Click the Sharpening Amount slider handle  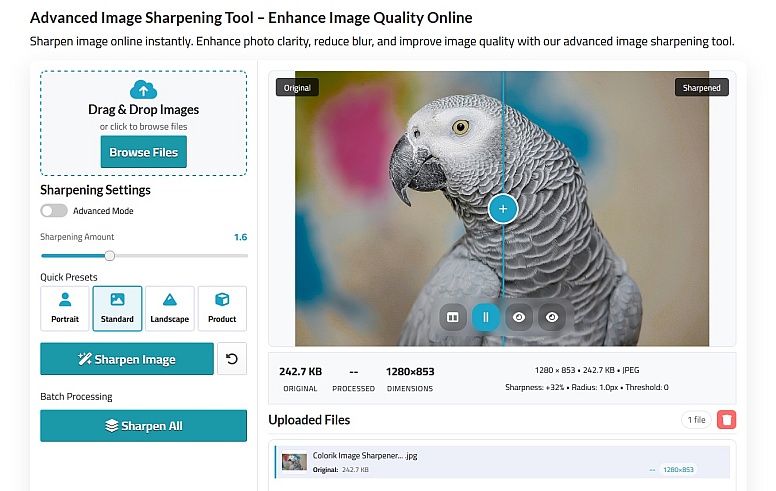[x=110, y=255]
